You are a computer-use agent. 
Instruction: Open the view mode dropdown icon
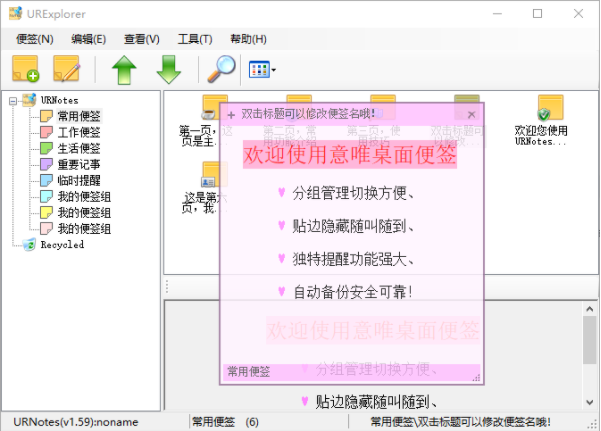point(262,70)
